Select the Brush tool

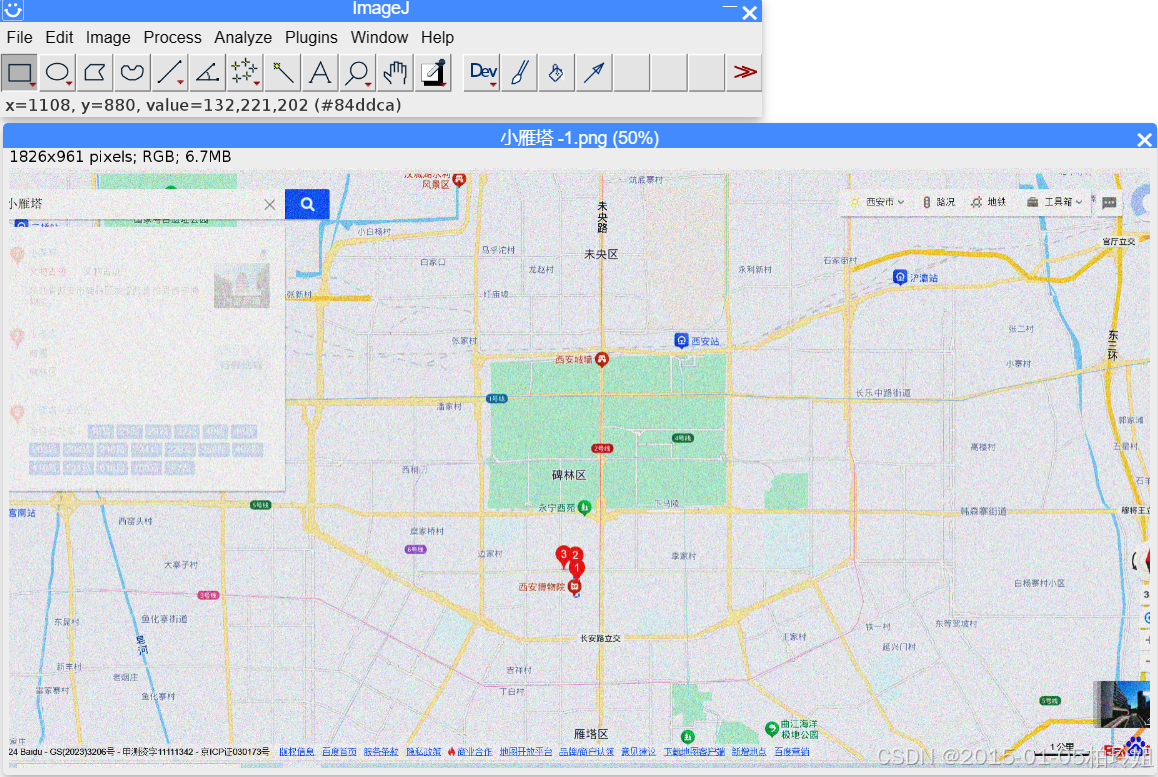520,72
